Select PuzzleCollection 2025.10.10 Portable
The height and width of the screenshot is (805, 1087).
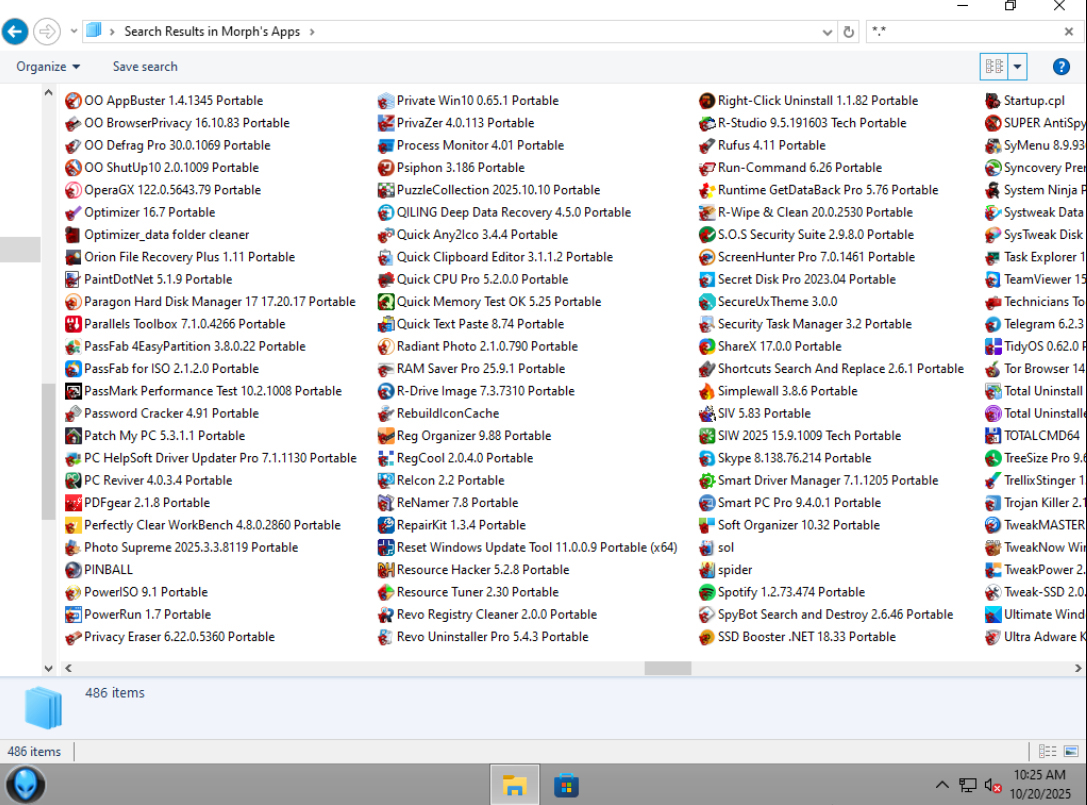coord(489,190)
